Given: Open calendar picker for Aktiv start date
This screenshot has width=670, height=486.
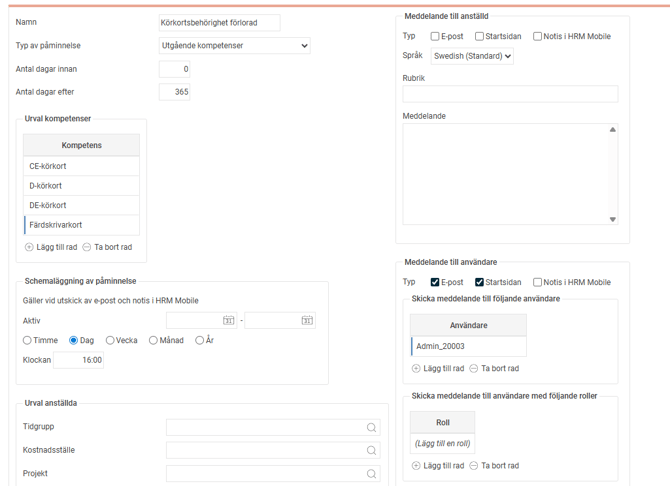Looking at the screenshot, I should pos(229,321).
